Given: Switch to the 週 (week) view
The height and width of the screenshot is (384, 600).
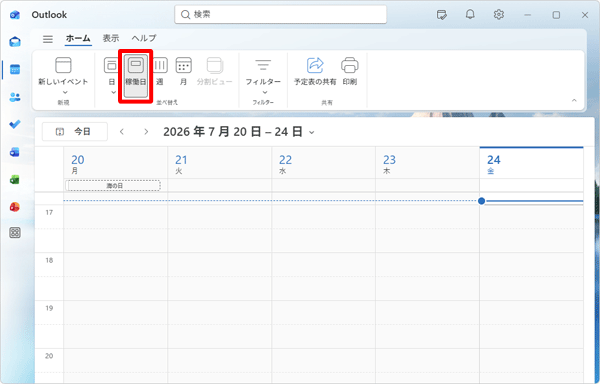Looking at the screenshot, I should [x=160, y=71].
